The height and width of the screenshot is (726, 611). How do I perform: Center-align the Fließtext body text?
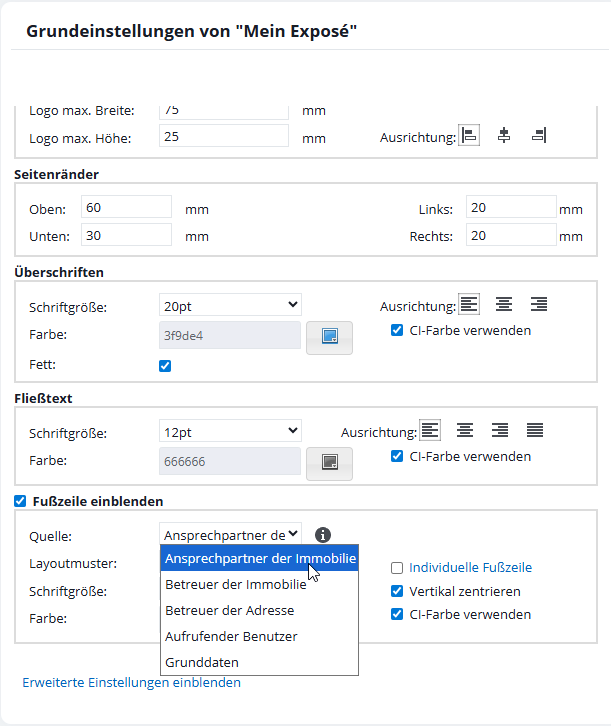click(x=465, y=431)
